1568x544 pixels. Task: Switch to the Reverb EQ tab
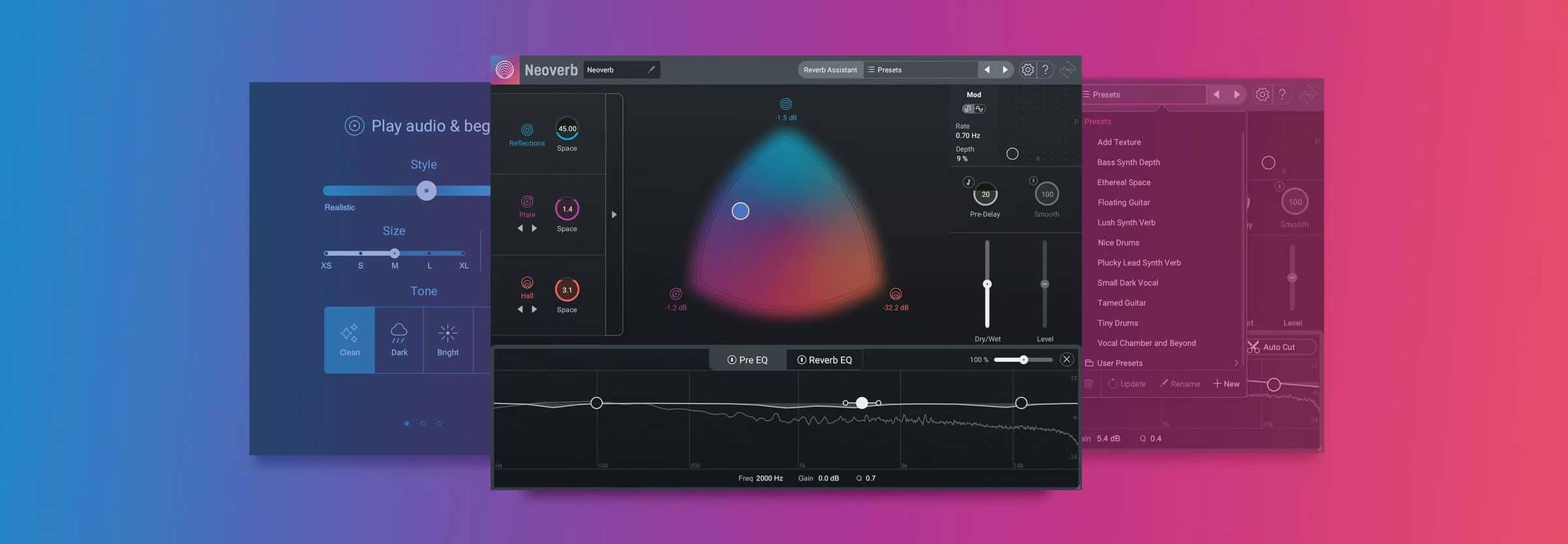coord(824,360)
